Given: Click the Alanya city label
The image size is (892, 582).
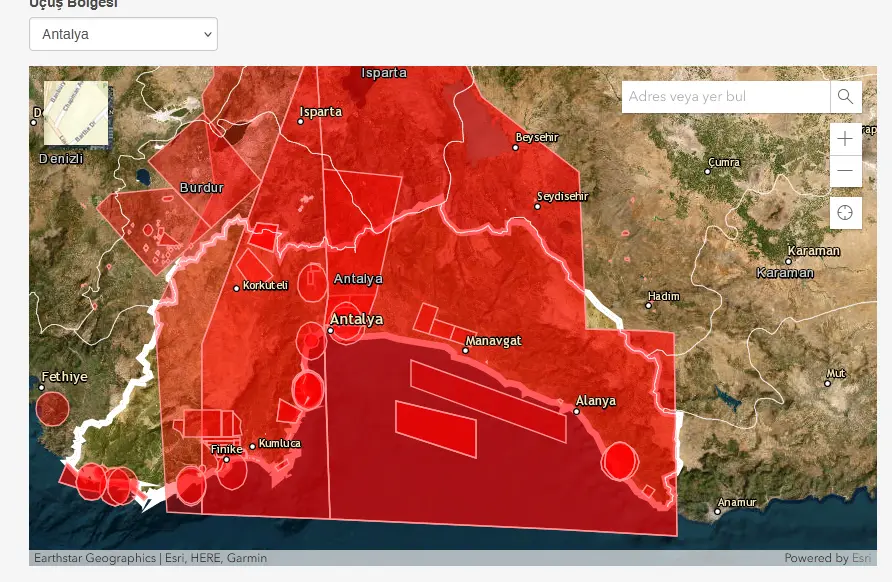Looking at the screenshot, I should point(596,401).
